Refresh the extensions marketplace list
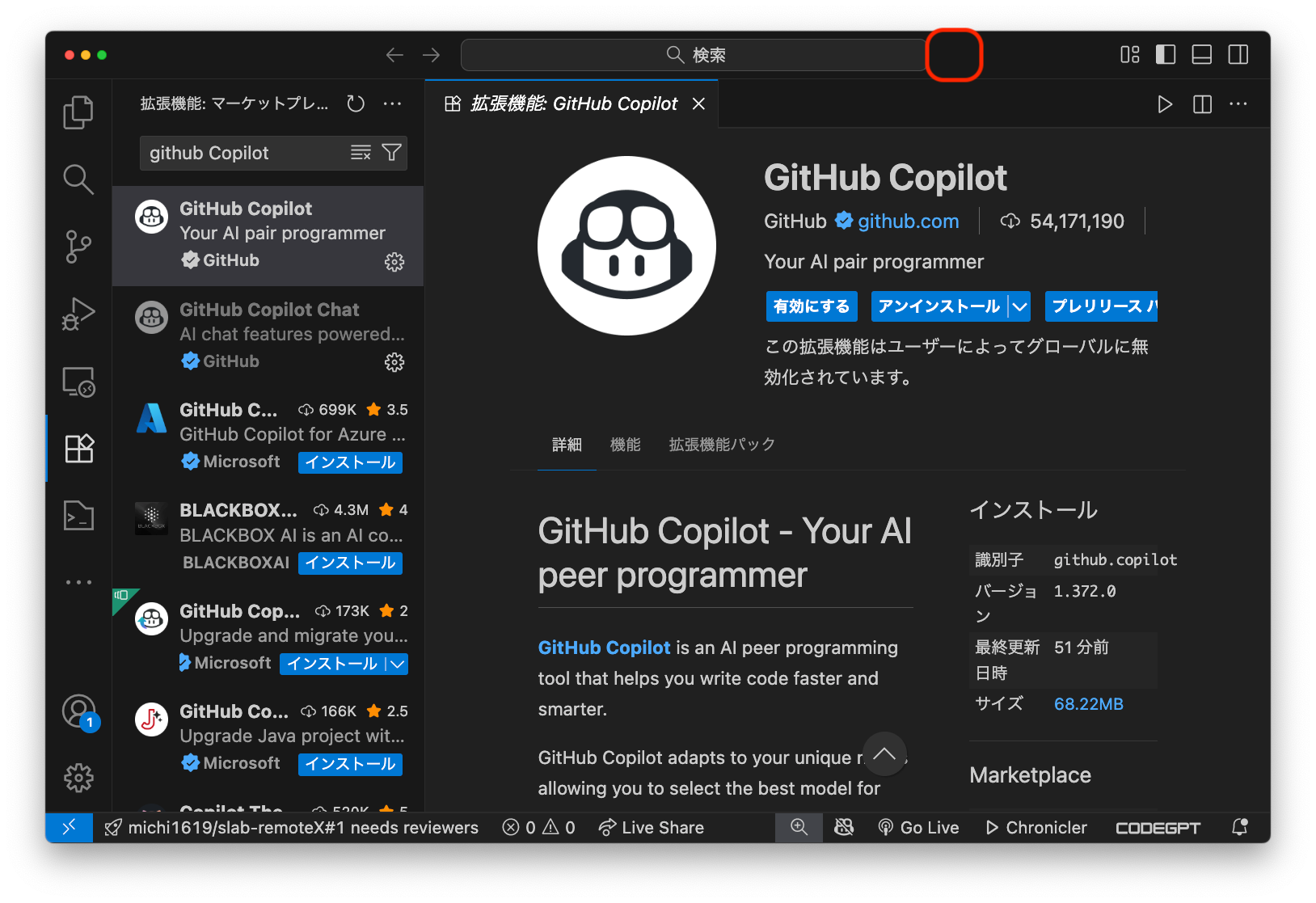The width and height of the screenshot is (1316, 903). click(356, 103)
